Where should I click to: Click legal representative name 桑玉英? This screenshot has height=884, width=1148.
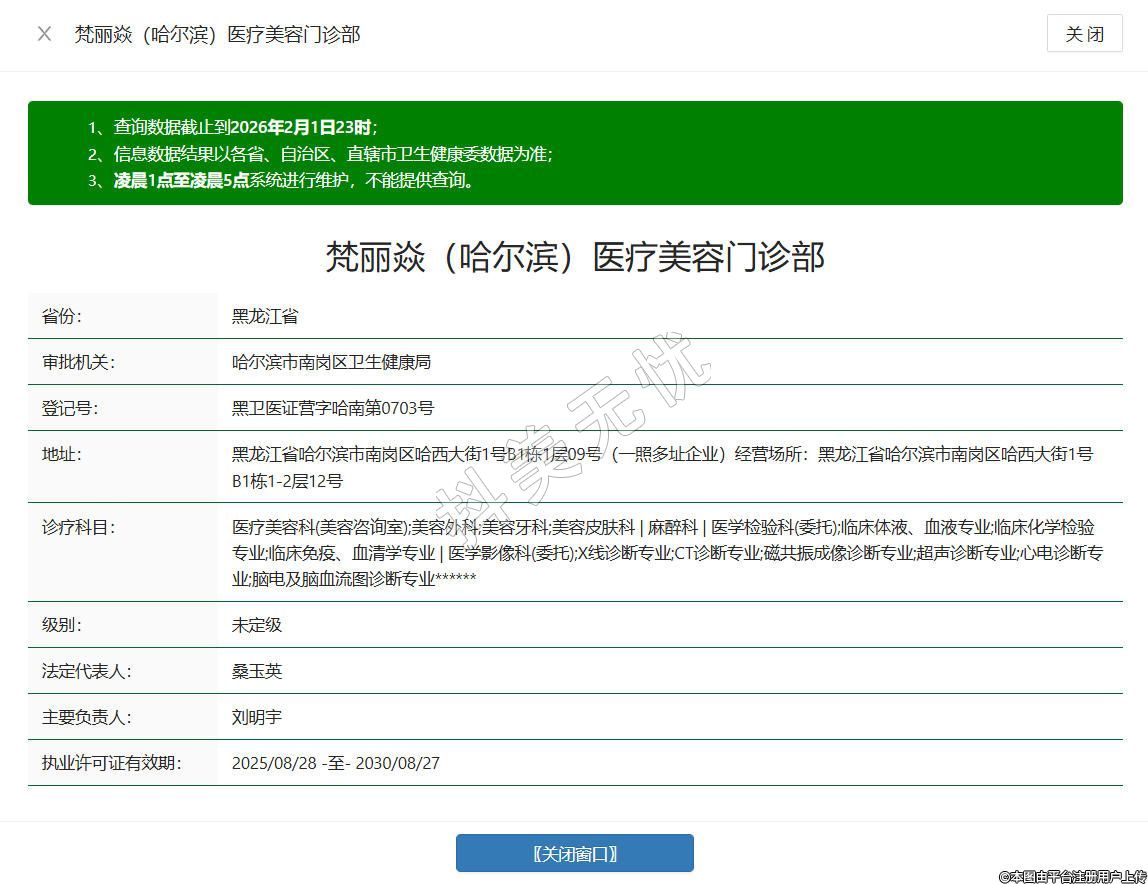pyautogui.click(x=257, y=671)
